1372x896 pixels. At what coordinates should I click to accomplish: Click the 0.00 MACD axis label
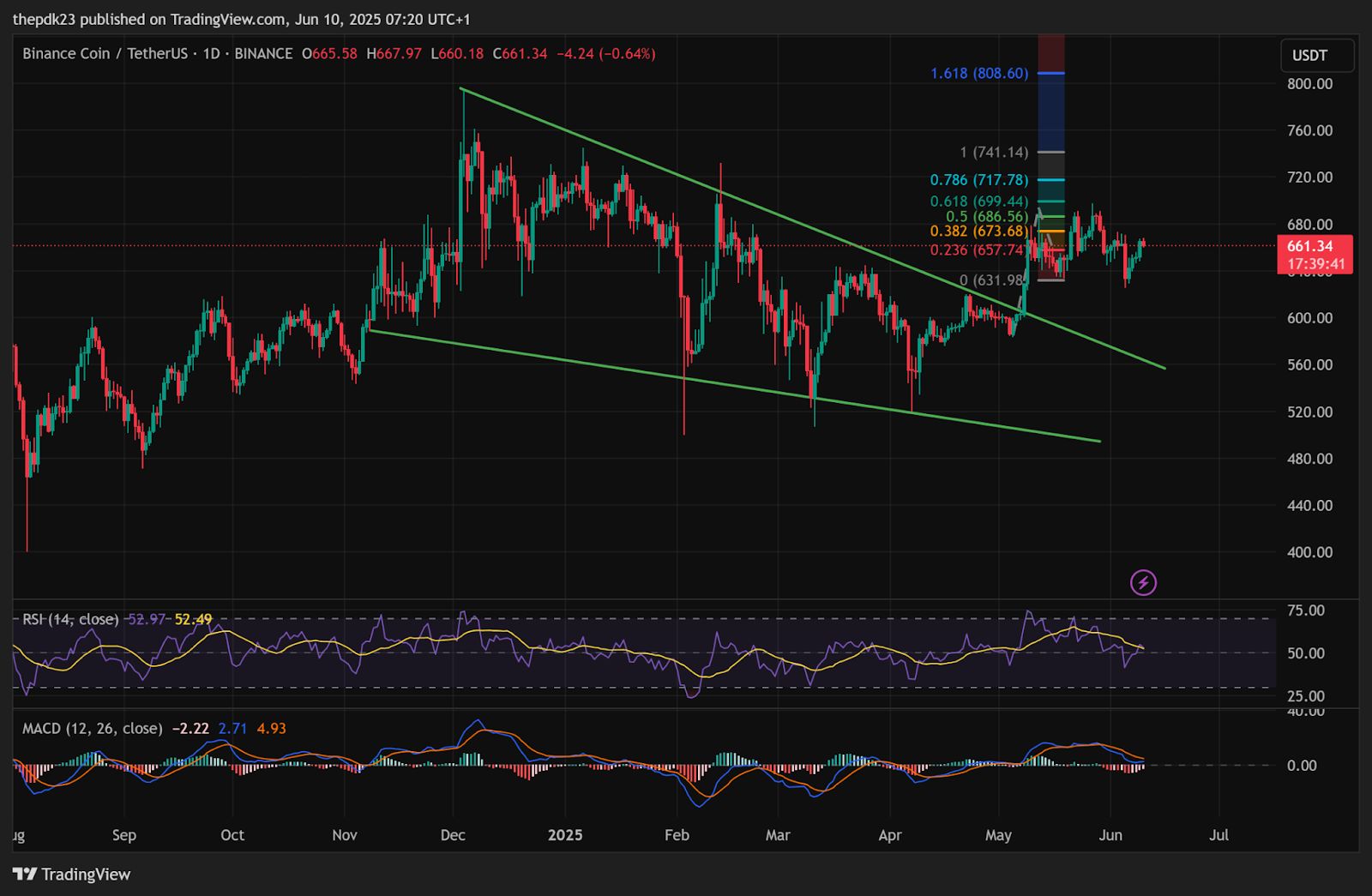click(1302, 766)
